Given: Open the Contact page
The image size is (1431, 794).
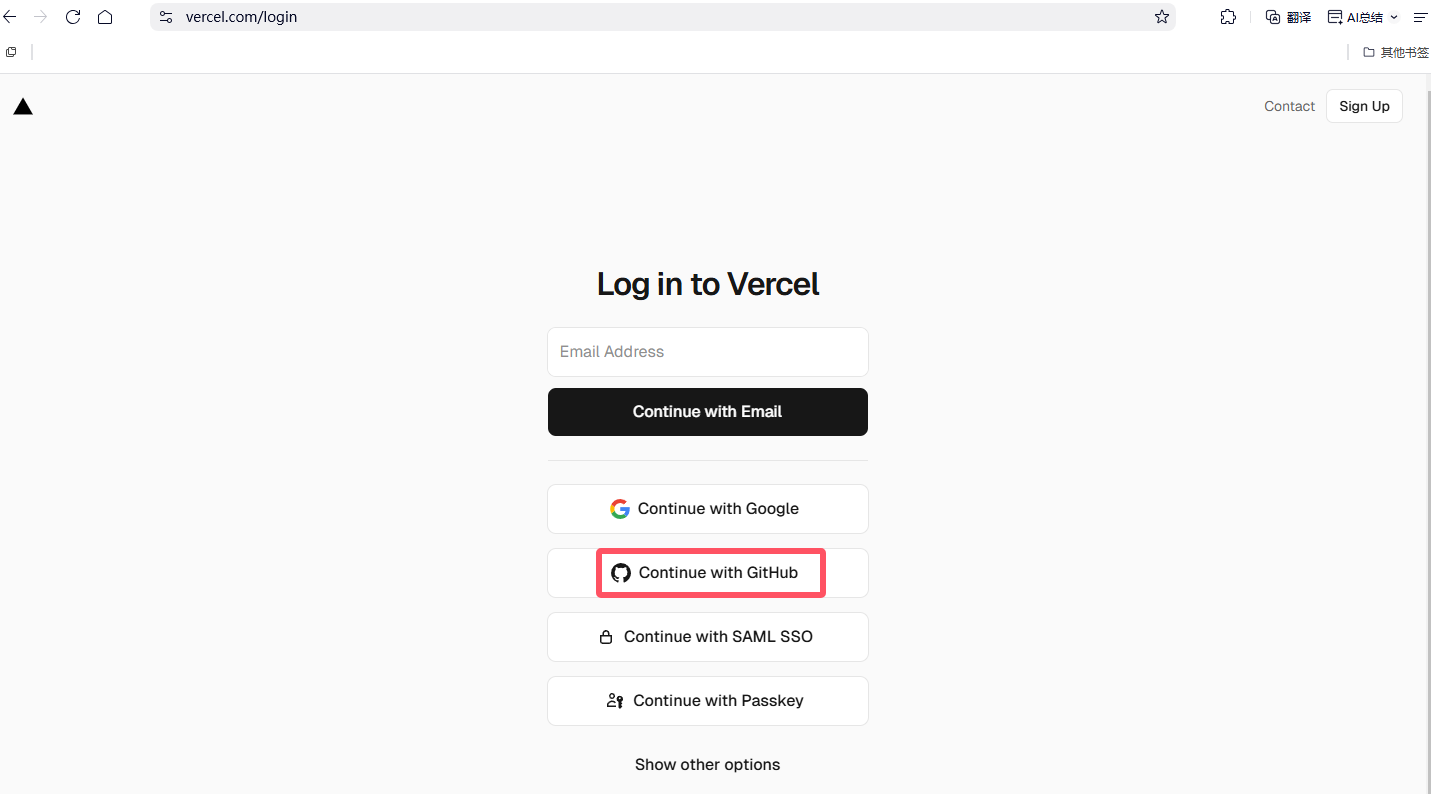Looking at the screenshot, I should point(1289,106).
